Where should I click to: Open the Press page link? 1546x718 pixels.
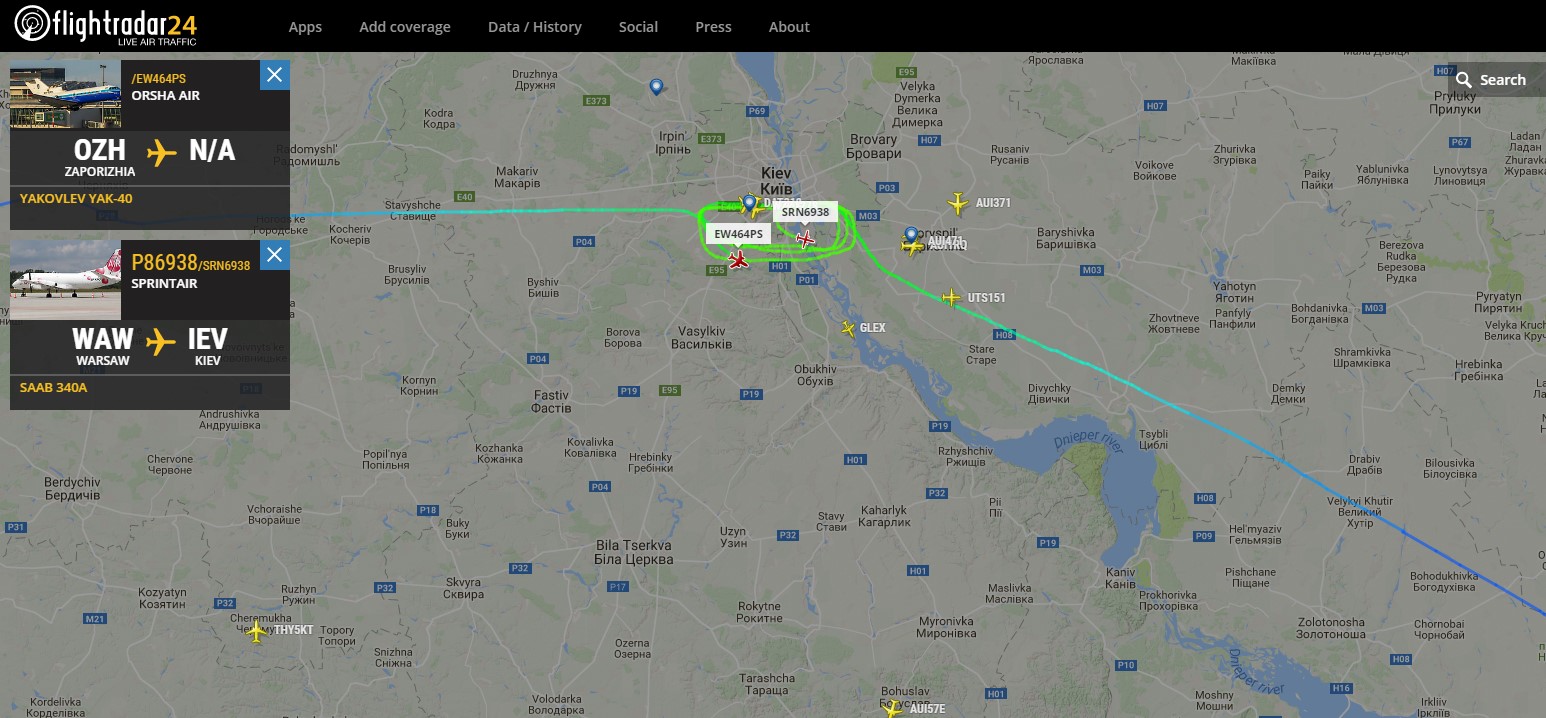click(x=713, y=27)
